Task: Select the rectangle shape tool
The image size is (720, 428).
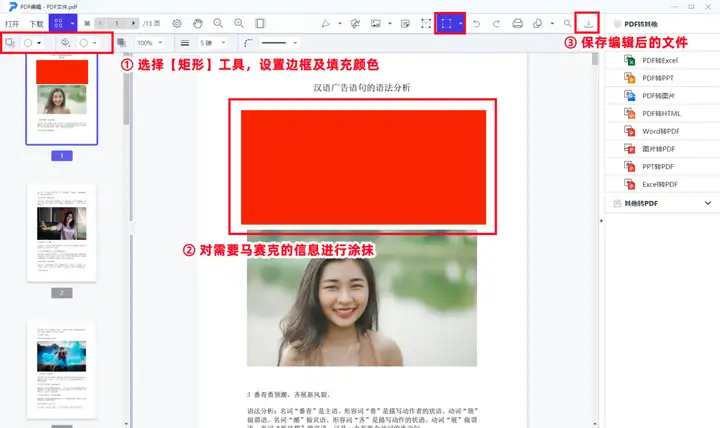Action: click(x=446, y=23)
